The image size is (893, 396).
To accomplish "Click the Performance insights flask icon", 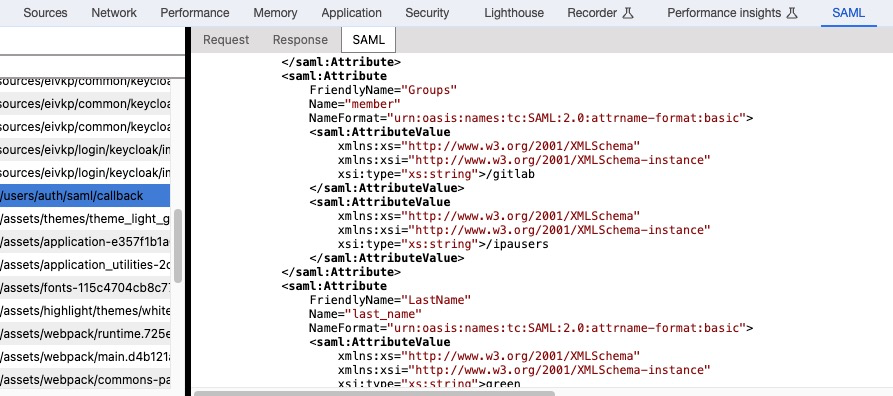I will [792, 13].
